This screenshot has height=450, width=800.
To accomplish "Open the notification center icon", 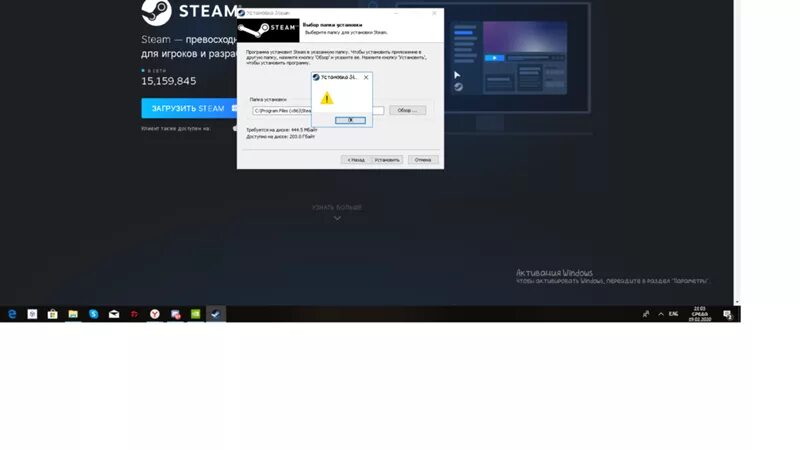I will click(x=727, y=314).
